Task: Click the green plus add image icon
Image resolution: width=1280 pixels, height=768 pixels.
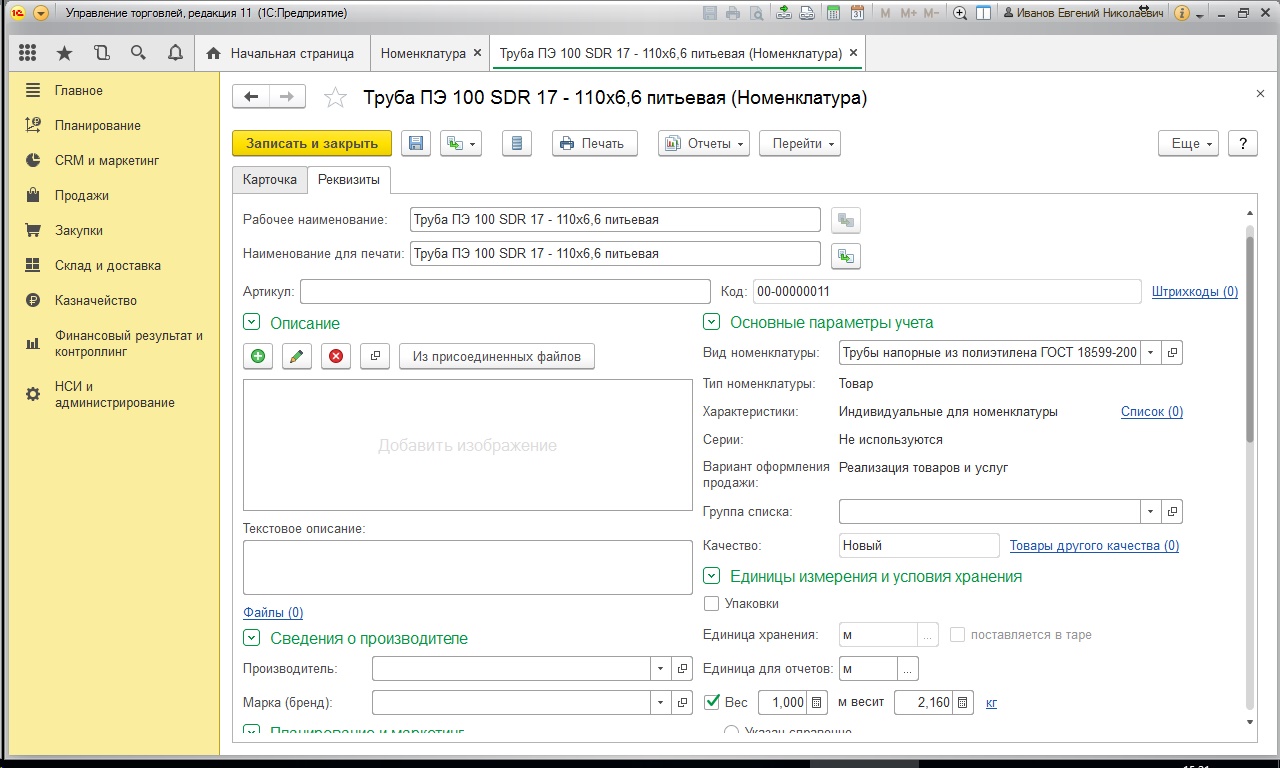Action: point(258,356)
